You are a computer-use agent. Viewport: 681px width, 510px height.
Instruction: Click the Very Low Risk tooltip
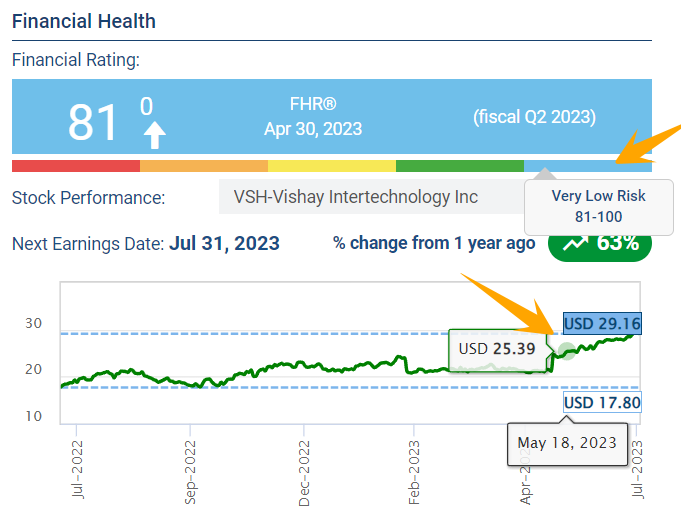(598, 205)
